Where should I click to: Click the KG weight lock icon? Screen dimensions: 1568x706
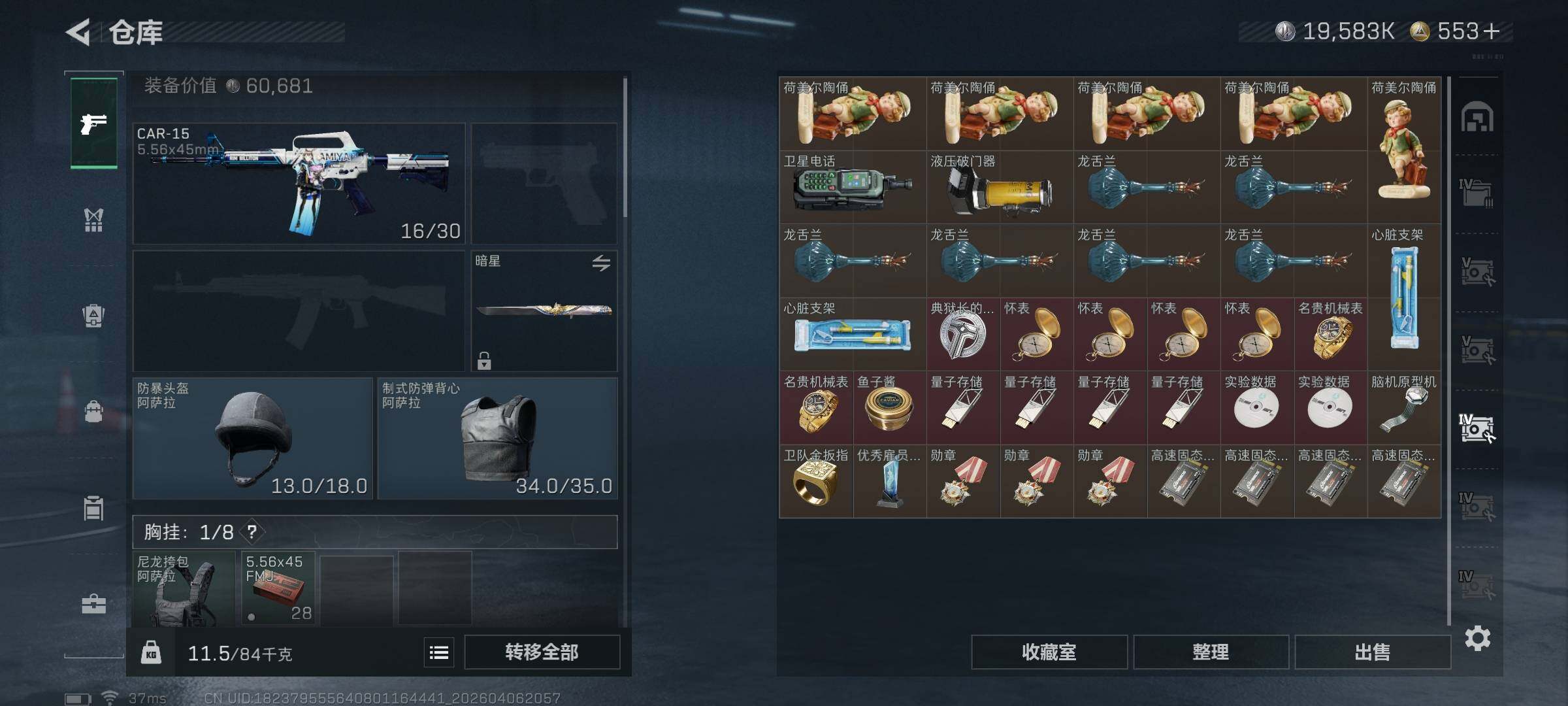[151, 652]
